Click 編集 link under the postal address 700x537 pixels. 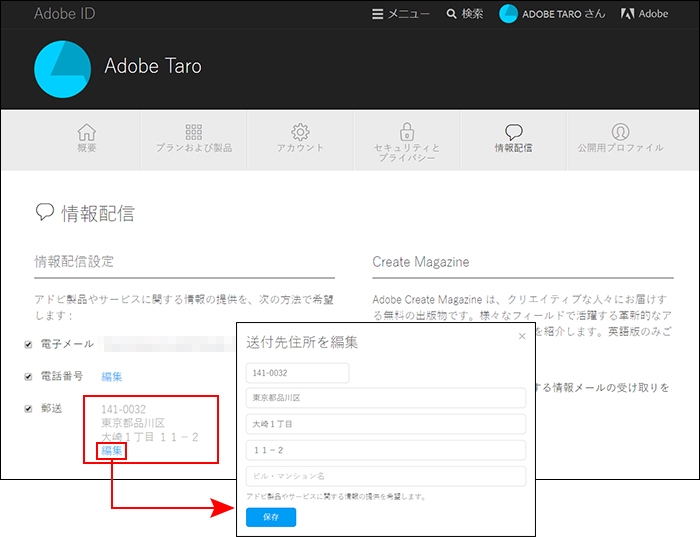click(112, 451)
